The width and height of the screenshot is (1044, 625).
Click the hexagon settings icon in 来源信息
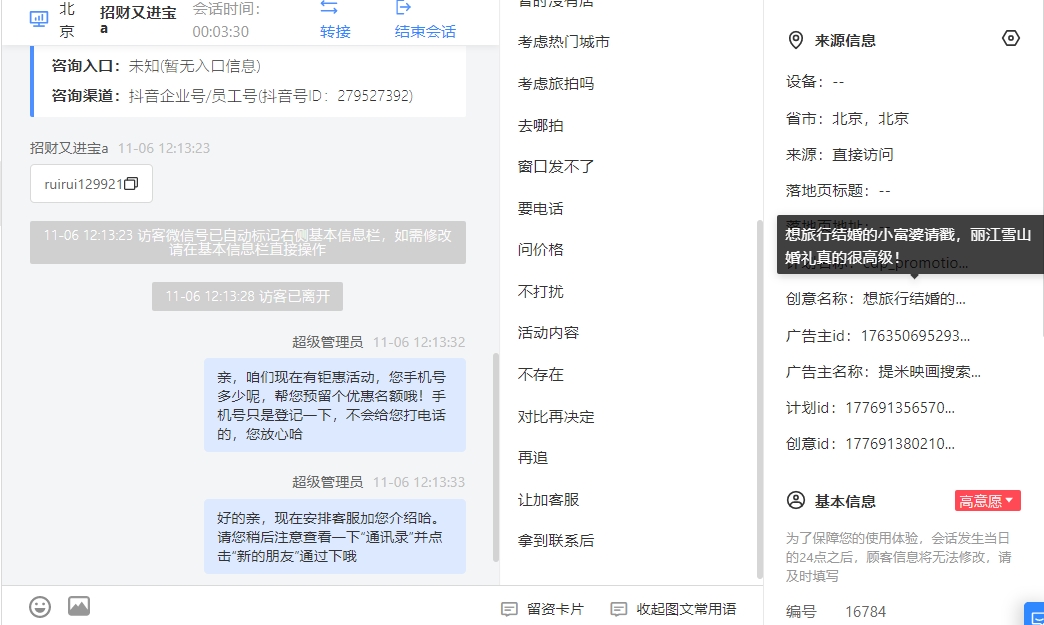click(1011, 39)
